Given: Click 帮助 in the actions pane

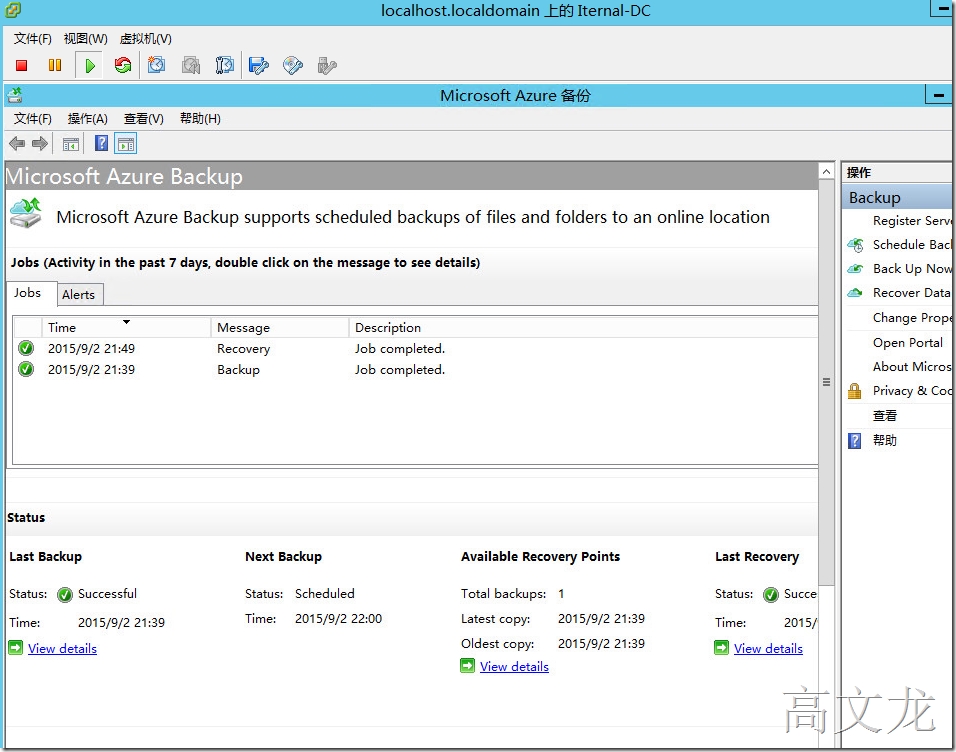Looking at the screenshot, I should click(885, 440).
